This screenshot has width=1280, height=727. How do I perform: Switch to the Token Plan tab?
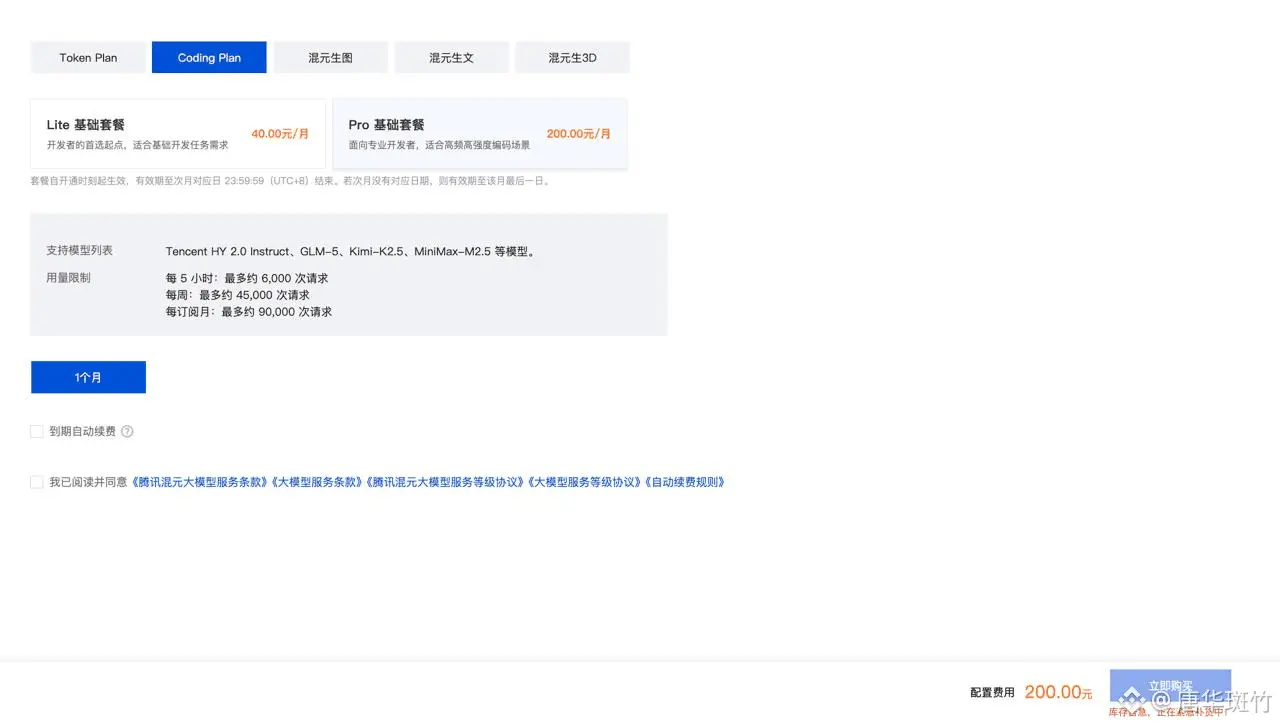[x=88, y=58]
